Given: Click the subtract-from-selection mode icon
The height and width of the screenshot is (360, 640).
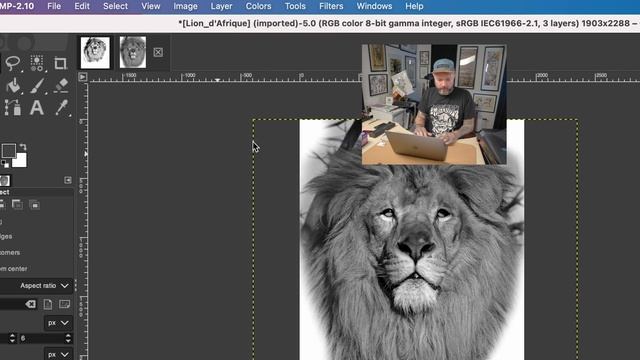Looking at the screenshot, I should pyautogui.click(x=17, y=204).
